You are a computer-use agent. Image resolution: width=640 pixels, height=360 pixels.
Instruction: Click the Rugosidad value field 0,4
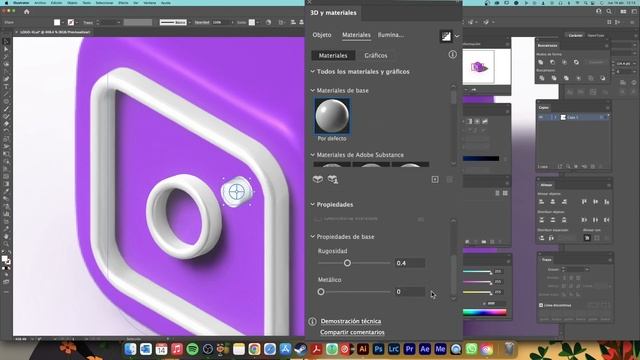[410, 263]
